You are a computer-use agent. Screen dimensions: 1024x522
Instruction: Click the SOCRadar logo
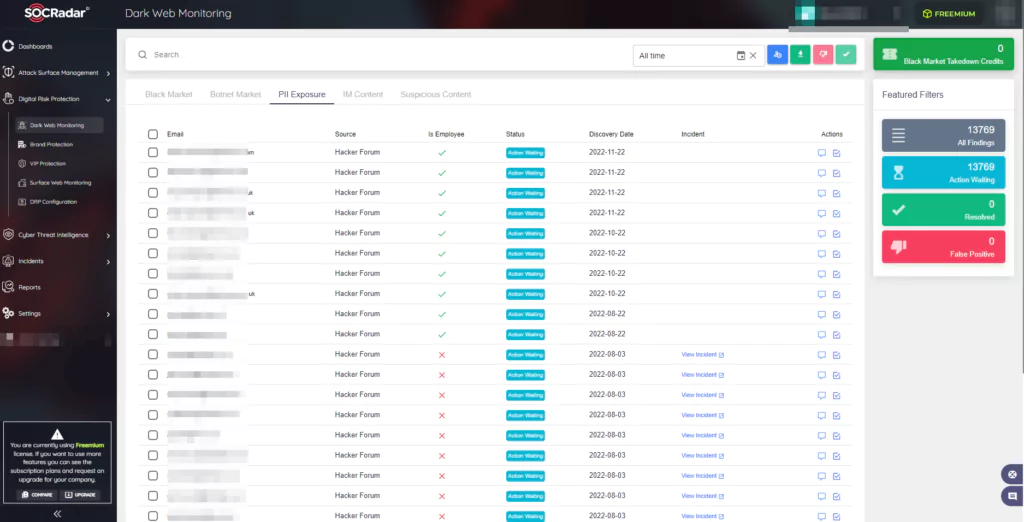(57, 13)
